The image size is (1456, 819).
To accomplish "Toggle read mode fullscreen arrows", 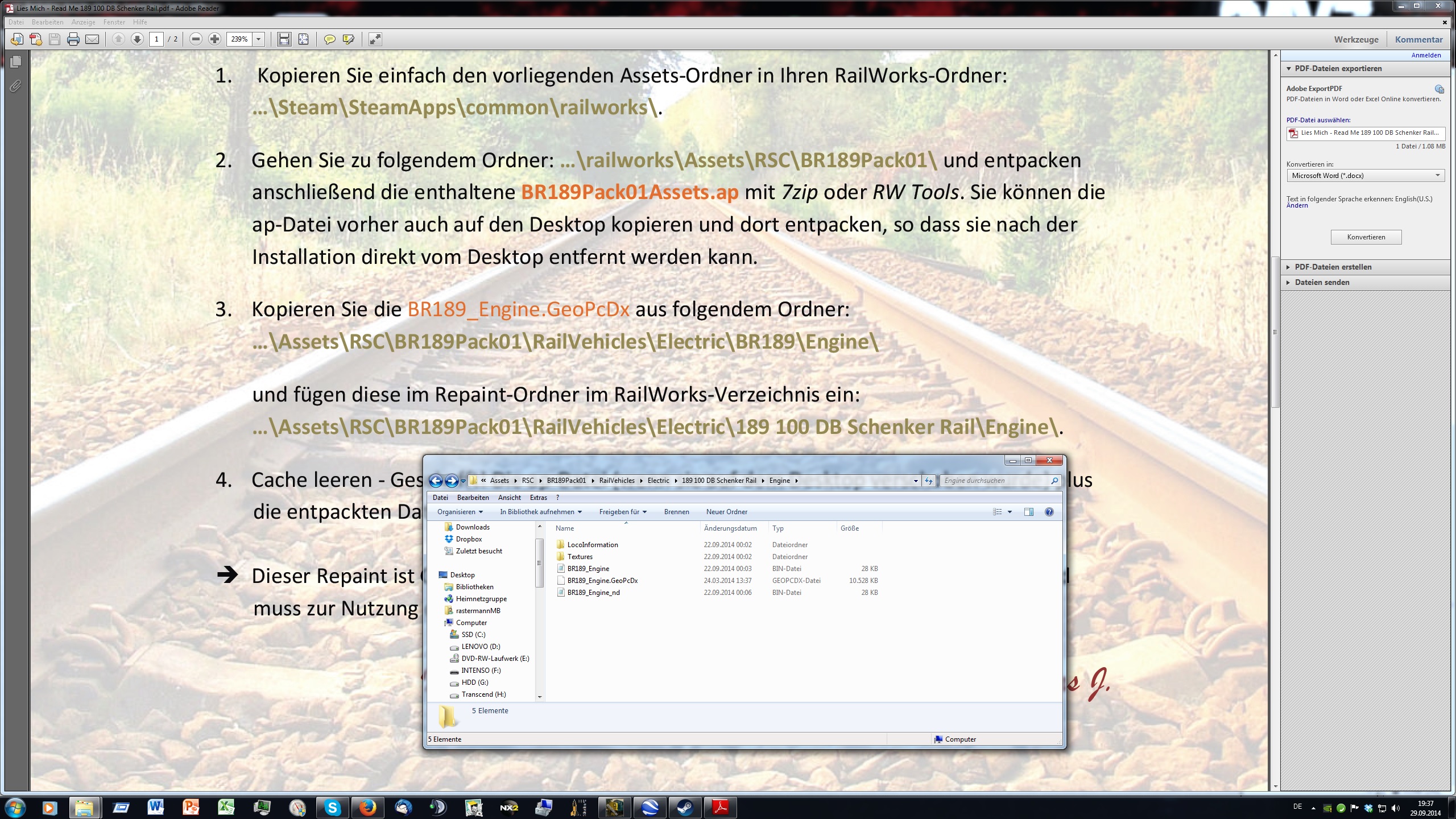I will [x=375, y=39].
